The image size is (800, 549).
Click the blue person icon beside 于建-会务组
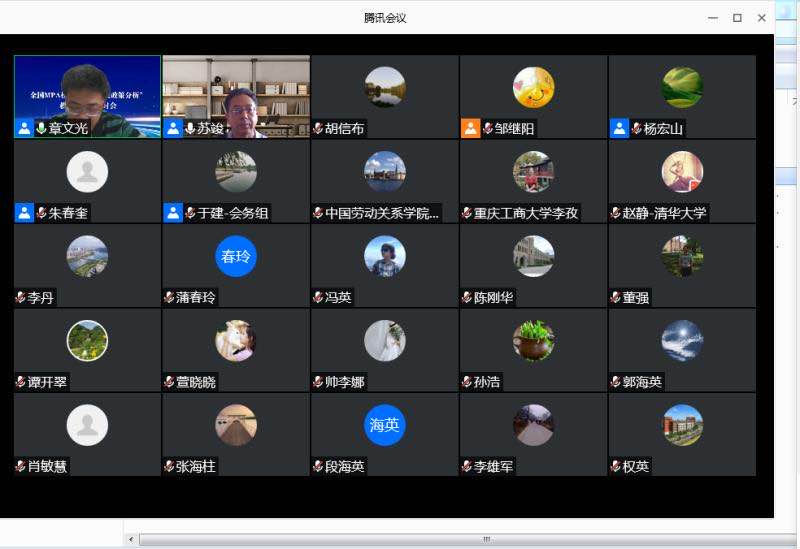coord(173,213)
